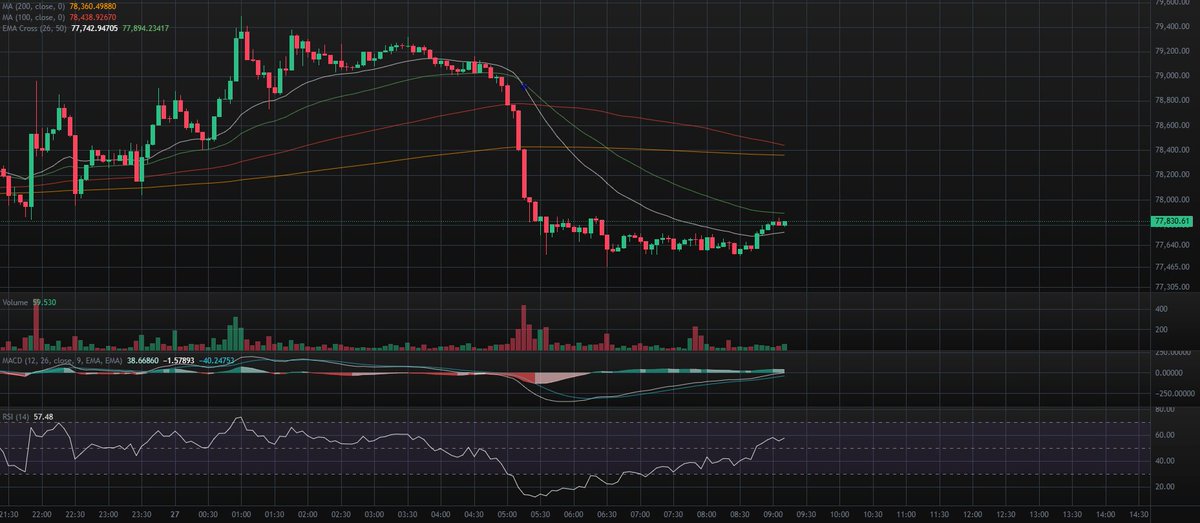Select the Volume indicator legend
Viewport: 1200px width, 523px height.
pyautogui.click(x=14, y=300)
